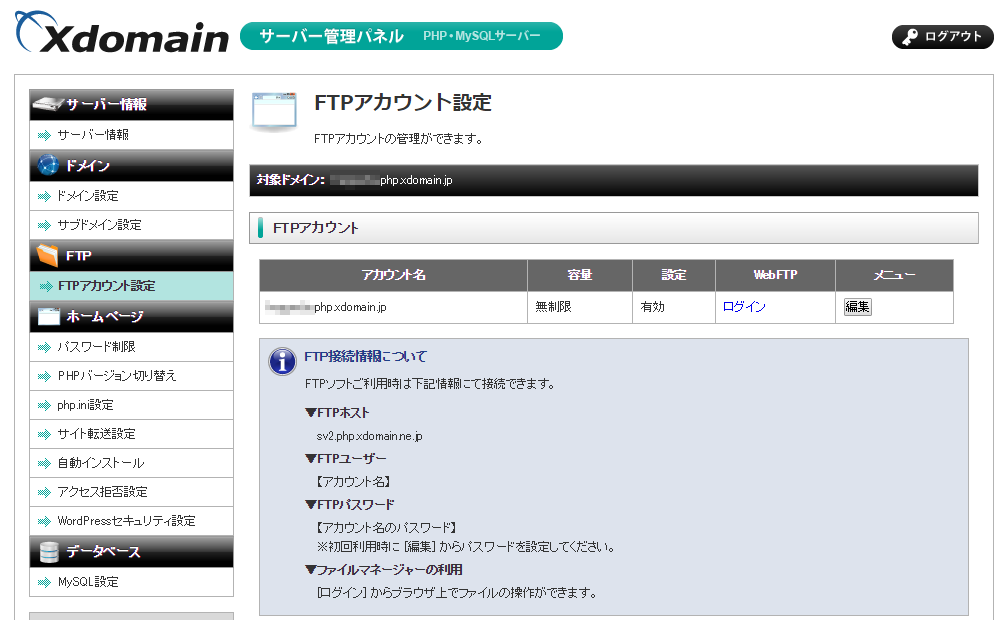
Task: Click the orange folder icon beside FTP header
Action: pos(48,255)
